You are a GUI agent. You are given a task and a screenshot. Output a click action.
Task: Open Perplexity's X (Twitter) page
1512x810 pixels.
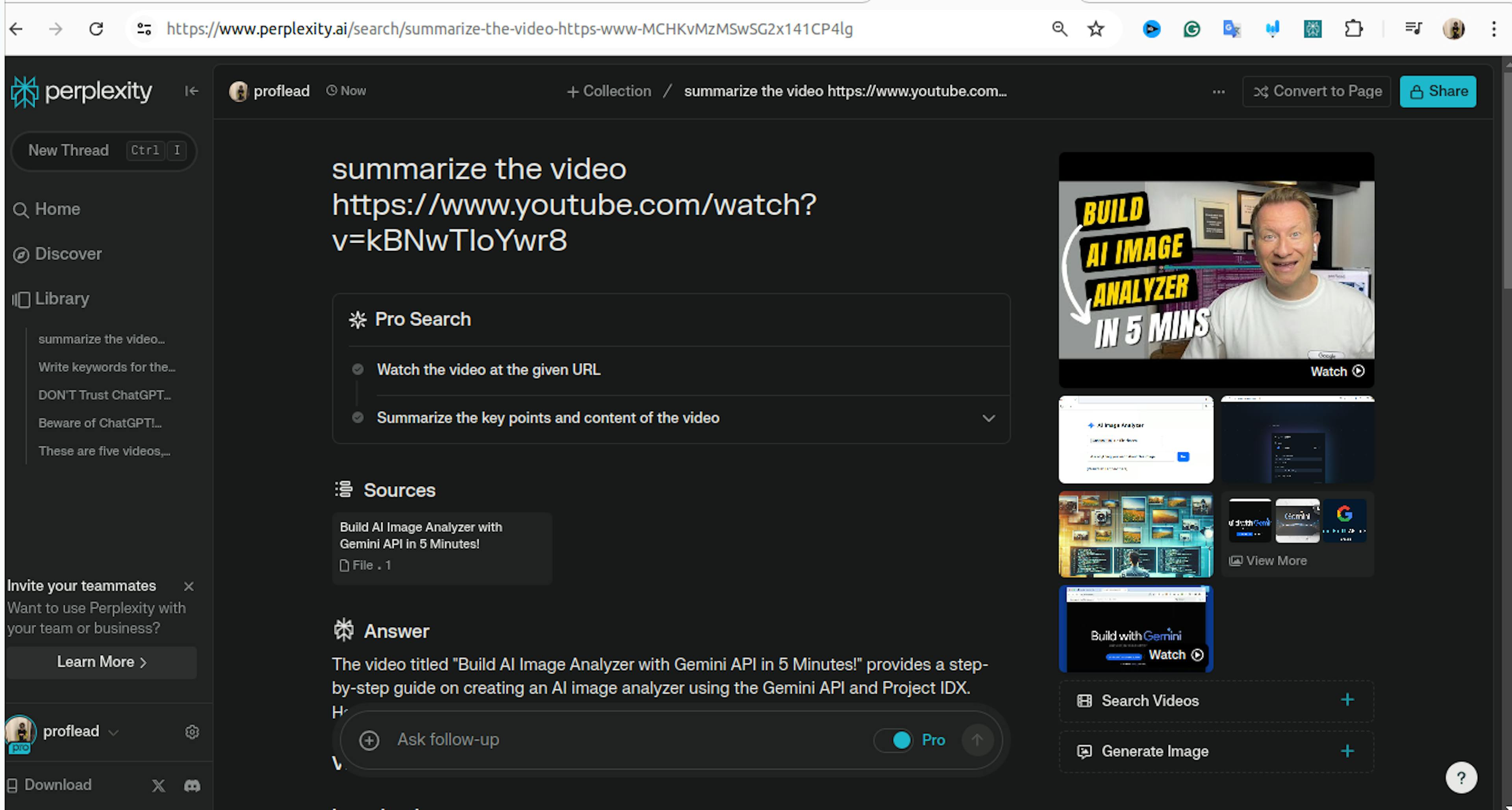(x=158, y=786)
